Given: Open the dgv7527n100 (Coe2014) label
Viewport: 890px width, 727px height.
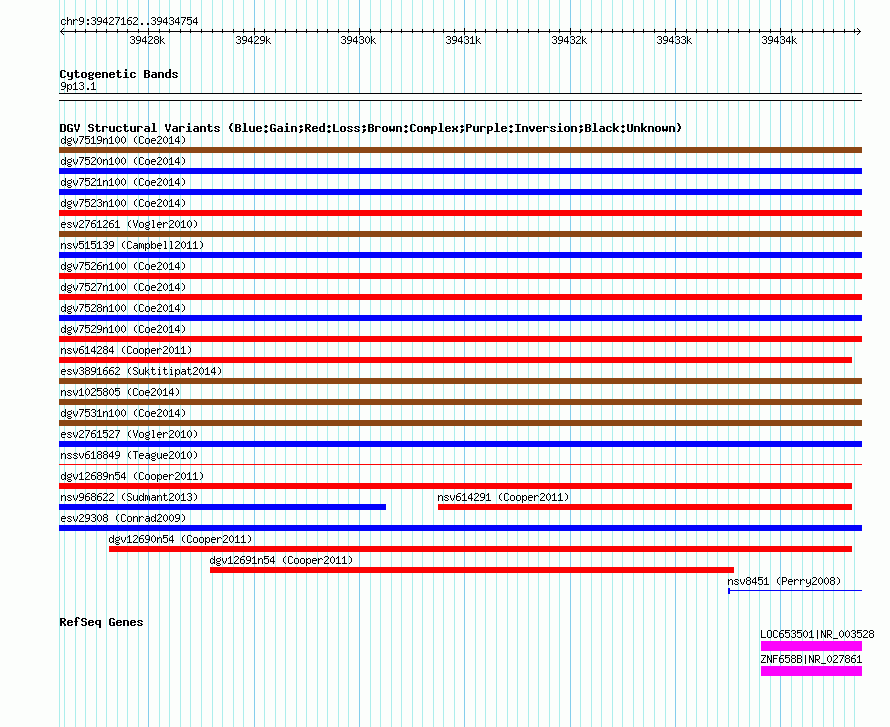Looking at the screenshot, I should (x=123, y=287).
